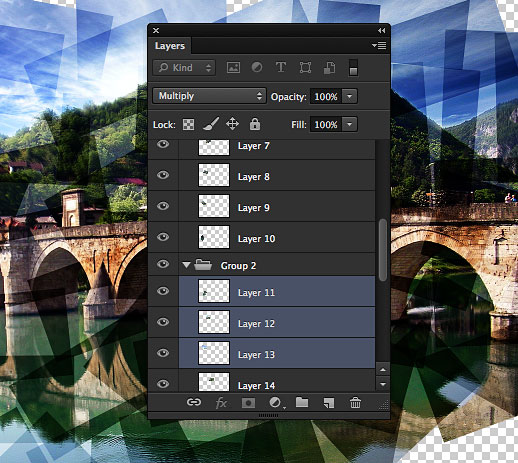Lock transparent pixels icon
Image resolution: width=518 pixels, height=463 pixels.
click(x=188, y=124)
